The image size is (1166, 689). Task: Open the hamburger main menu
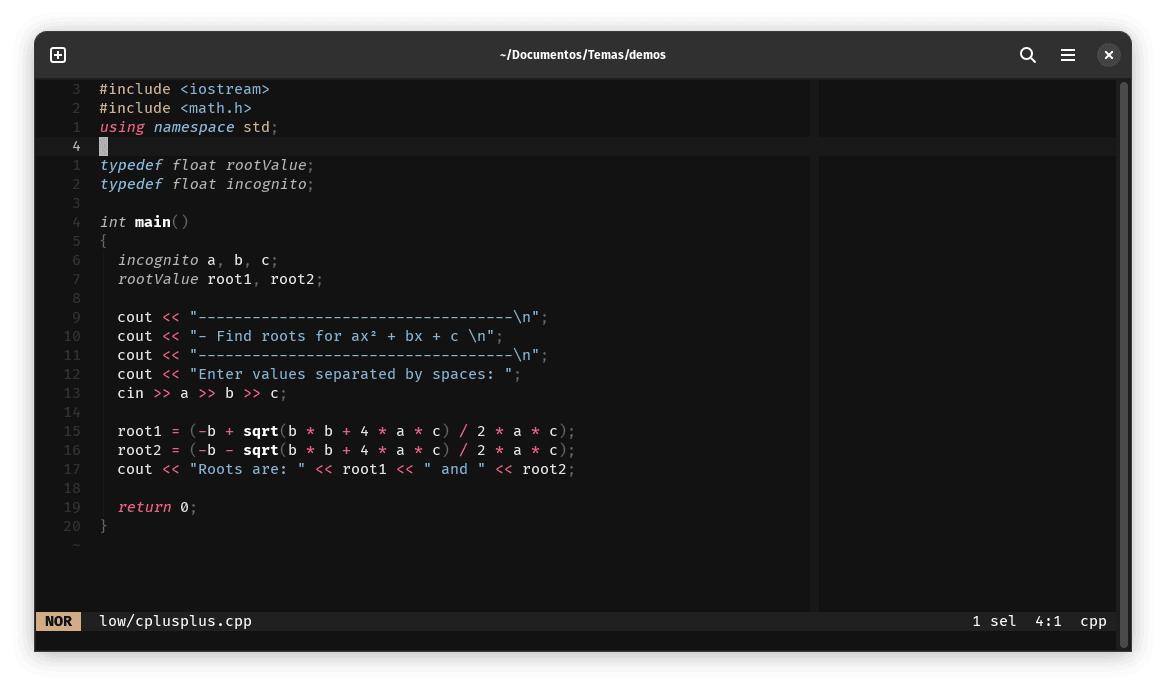[x=1068, y=55]
